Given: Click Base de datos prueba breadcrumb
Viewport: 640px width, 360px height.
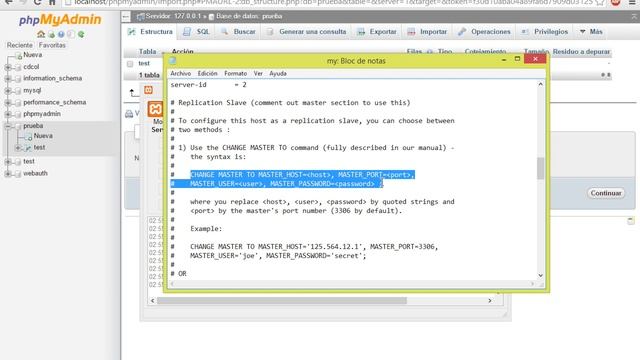Looking at the screenshot, I should click(249, 16).
